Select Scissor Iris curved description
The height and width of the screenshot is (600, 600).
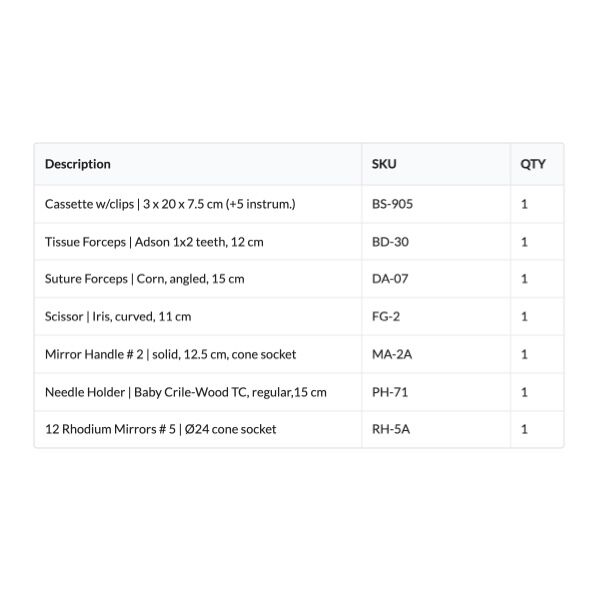point(118,317)
